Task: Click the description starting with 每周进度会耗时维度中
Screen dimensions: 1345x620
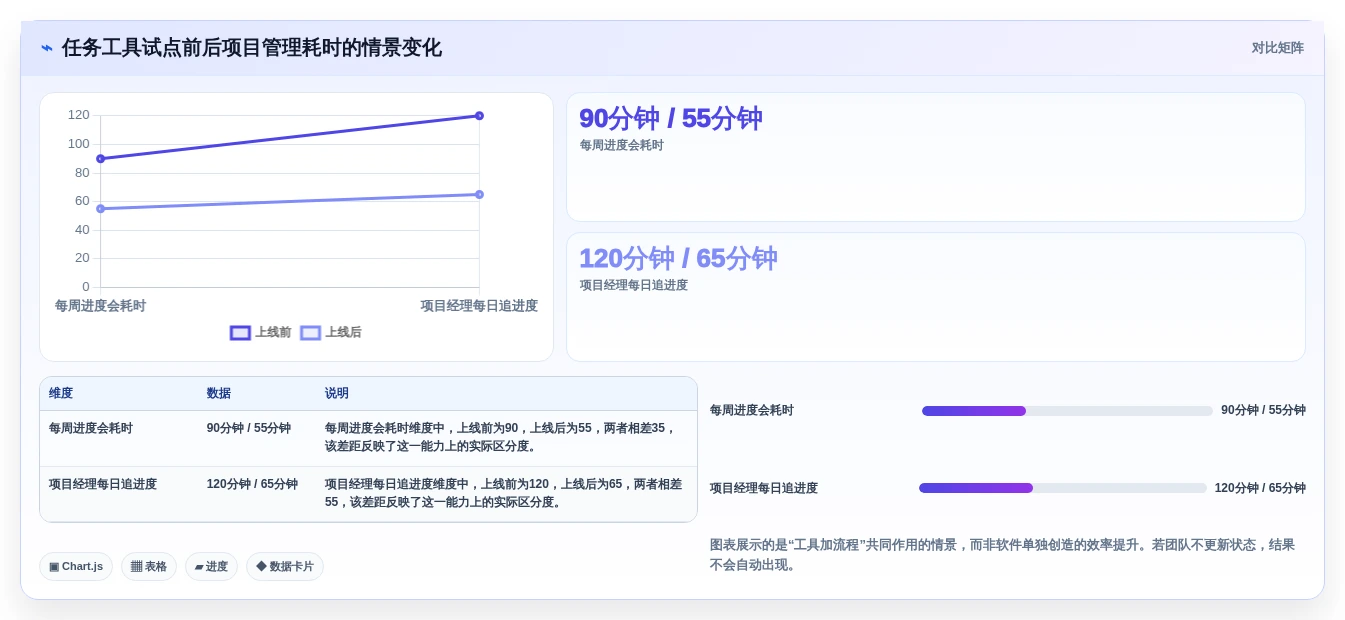Action: click(x=506, y=438)
